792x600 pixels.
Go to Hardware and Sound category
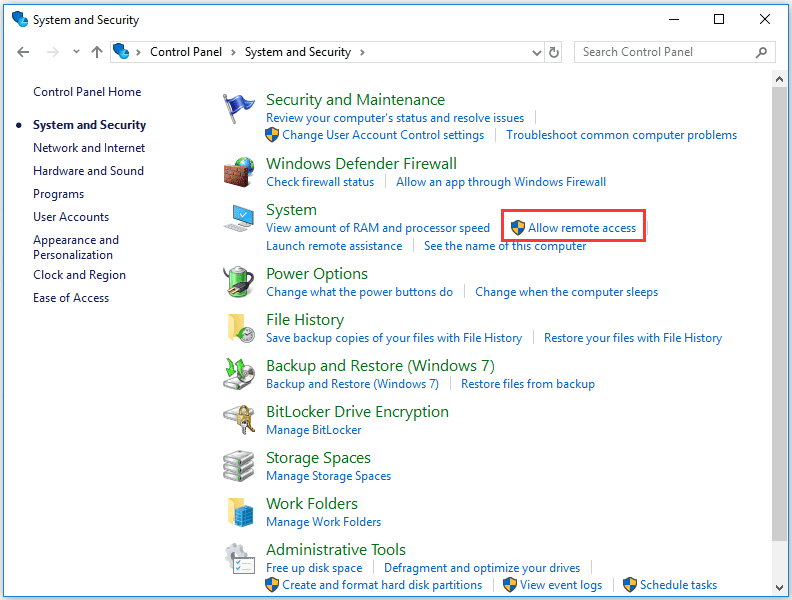click(88, 171)
